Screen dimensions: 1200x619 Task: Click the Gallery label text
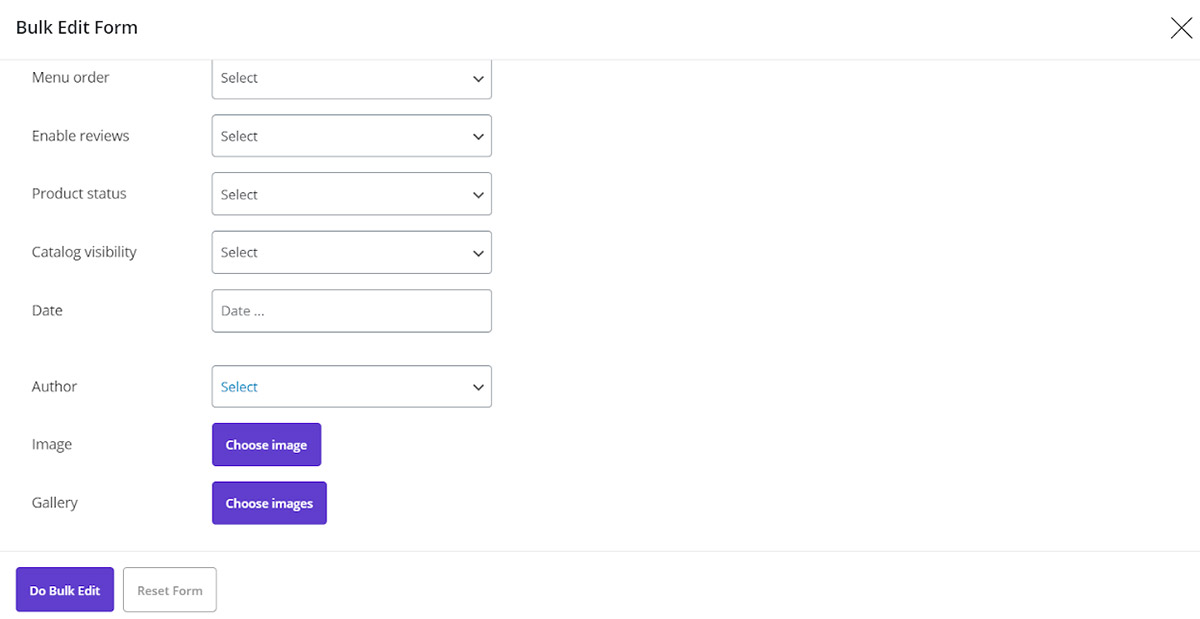point(55,503)
